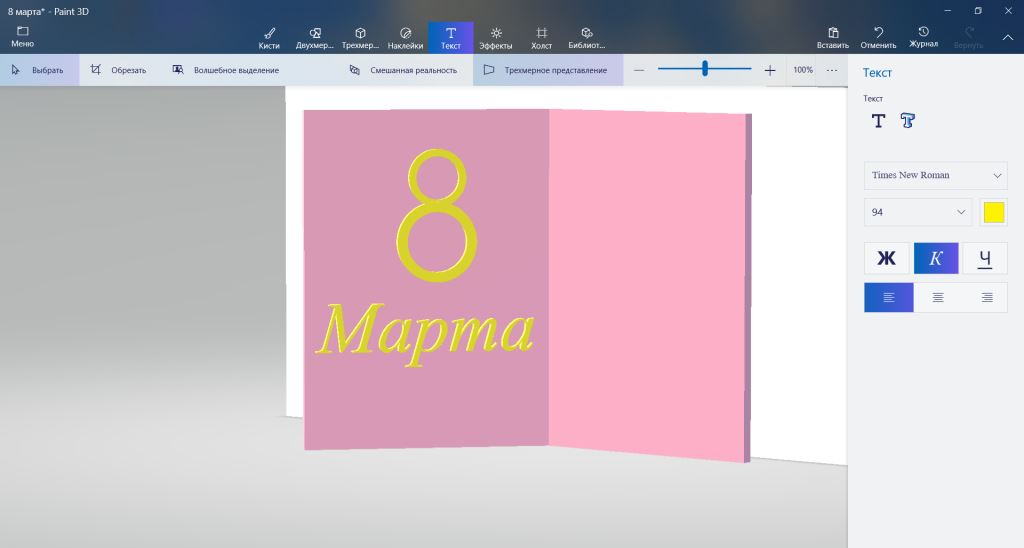1024x548 pixels.
Task: Select the 3D text icon
Action: 908,121
